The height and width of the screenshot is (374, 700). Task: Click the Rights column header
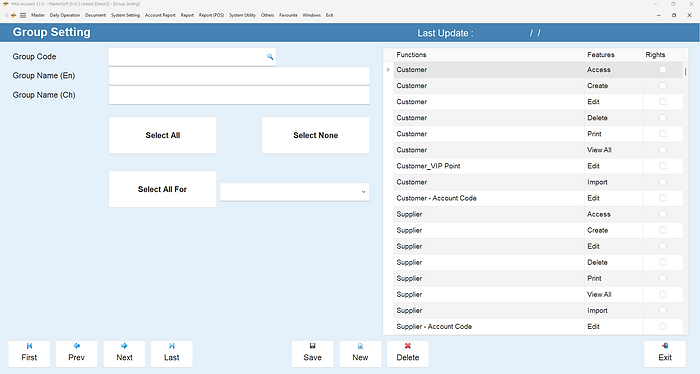662,54
